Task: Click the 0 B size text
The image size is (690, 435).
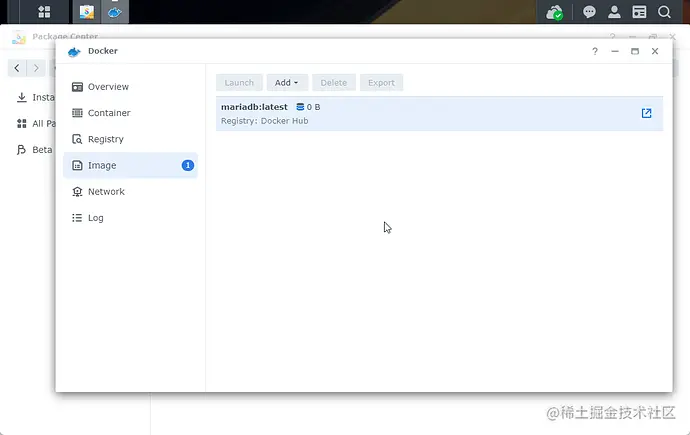Action: coord(313,107)
